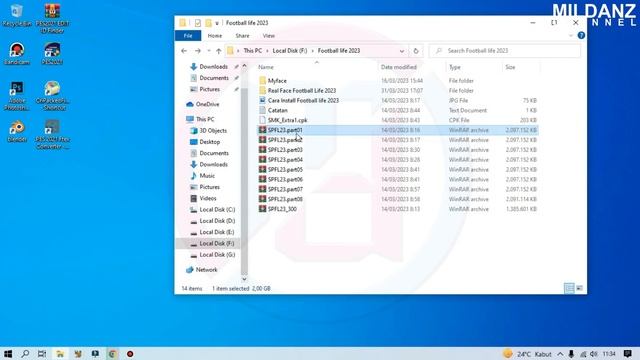The image size is (640, 360).
Task: Select This PC in navigation pane
Action: 205,119
